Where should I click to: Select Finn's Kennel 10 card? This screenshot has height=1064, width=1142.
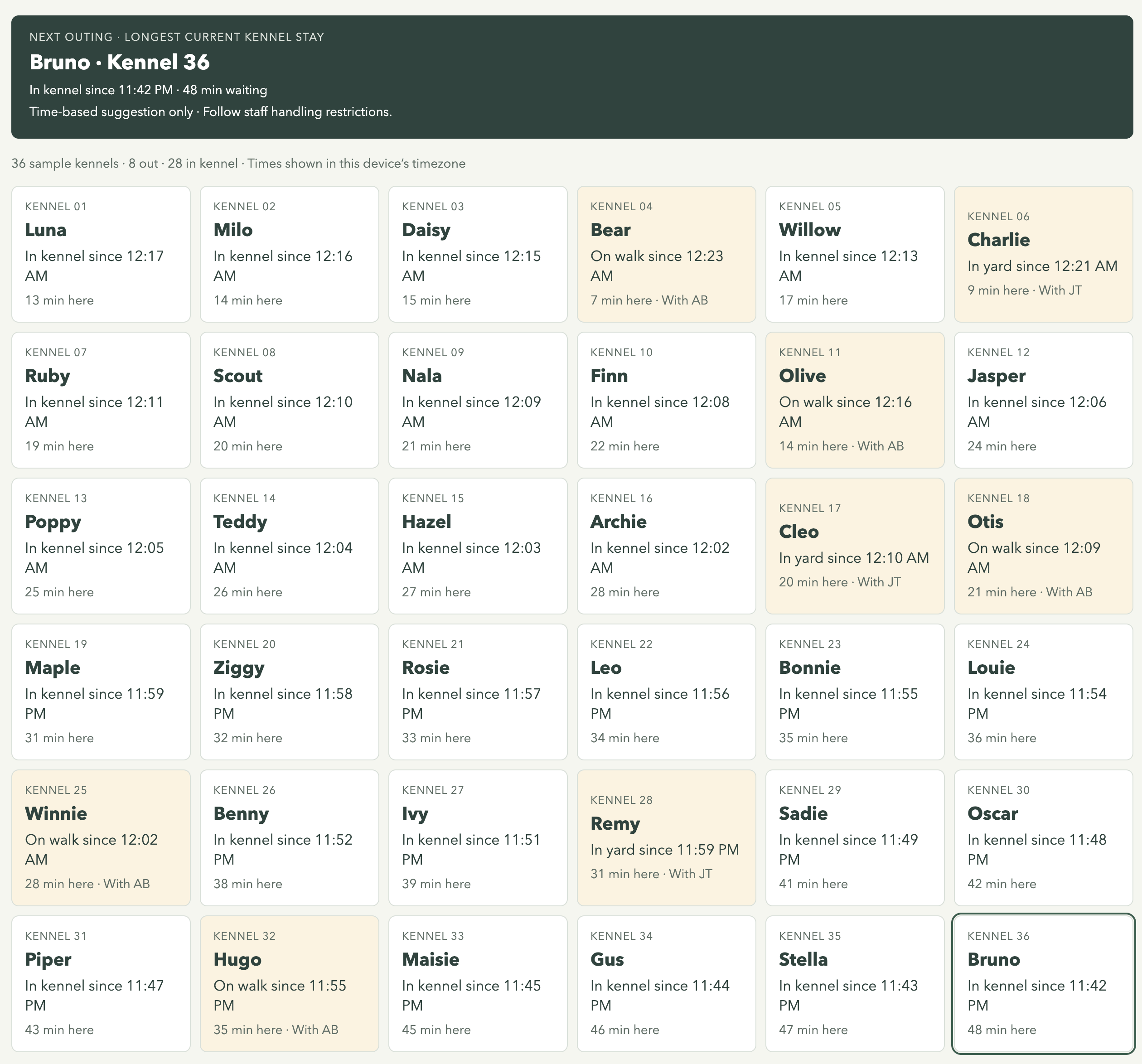pyautogui.click(x=666, y=400)
